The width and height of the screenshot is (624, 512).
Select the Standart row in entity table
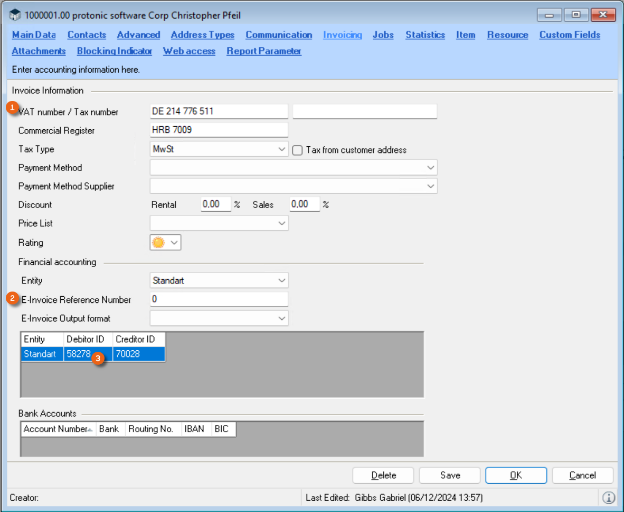(x=41, y=354)
